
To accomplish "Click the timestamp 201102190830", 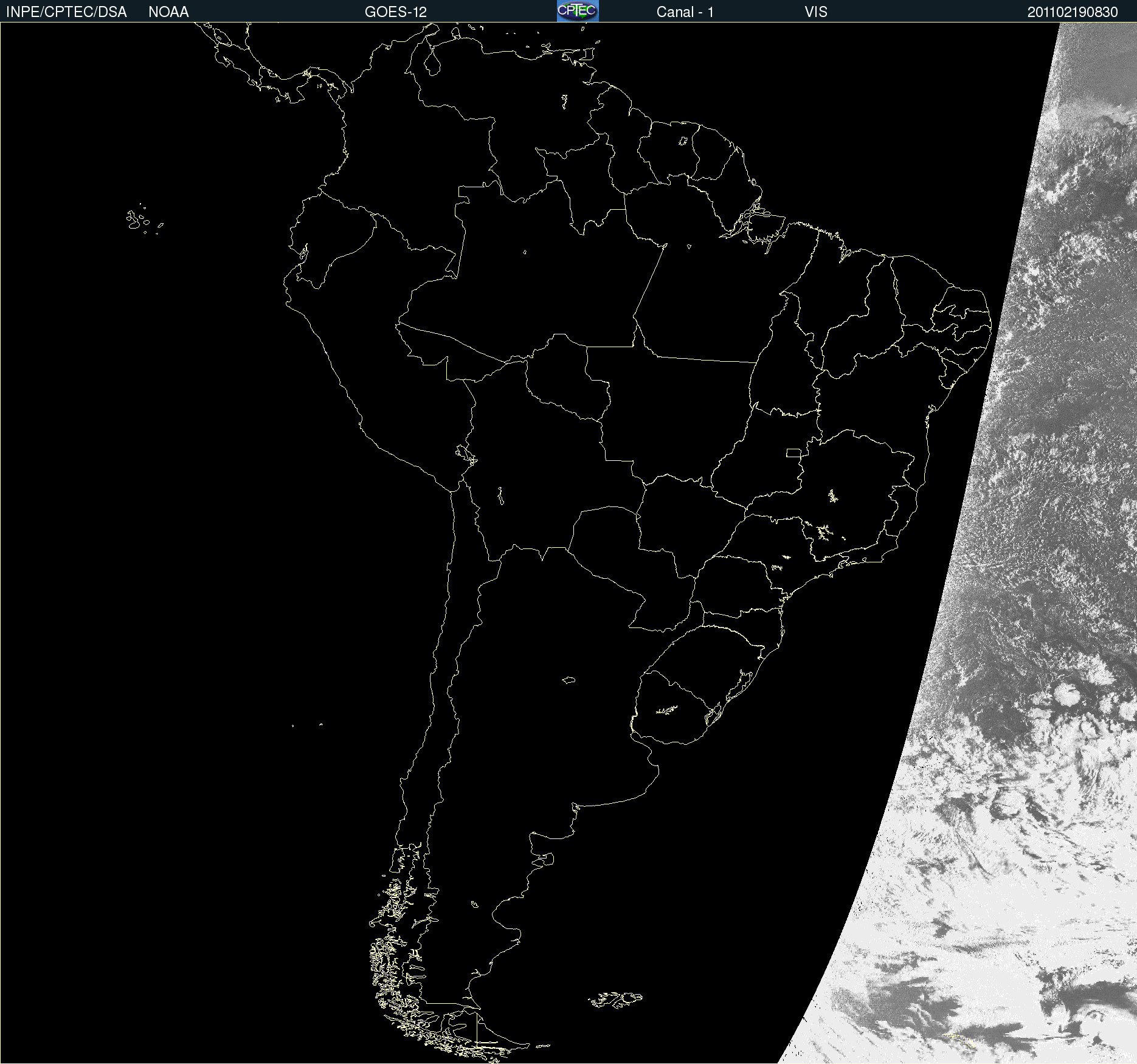I will (x=1073, y=12).
